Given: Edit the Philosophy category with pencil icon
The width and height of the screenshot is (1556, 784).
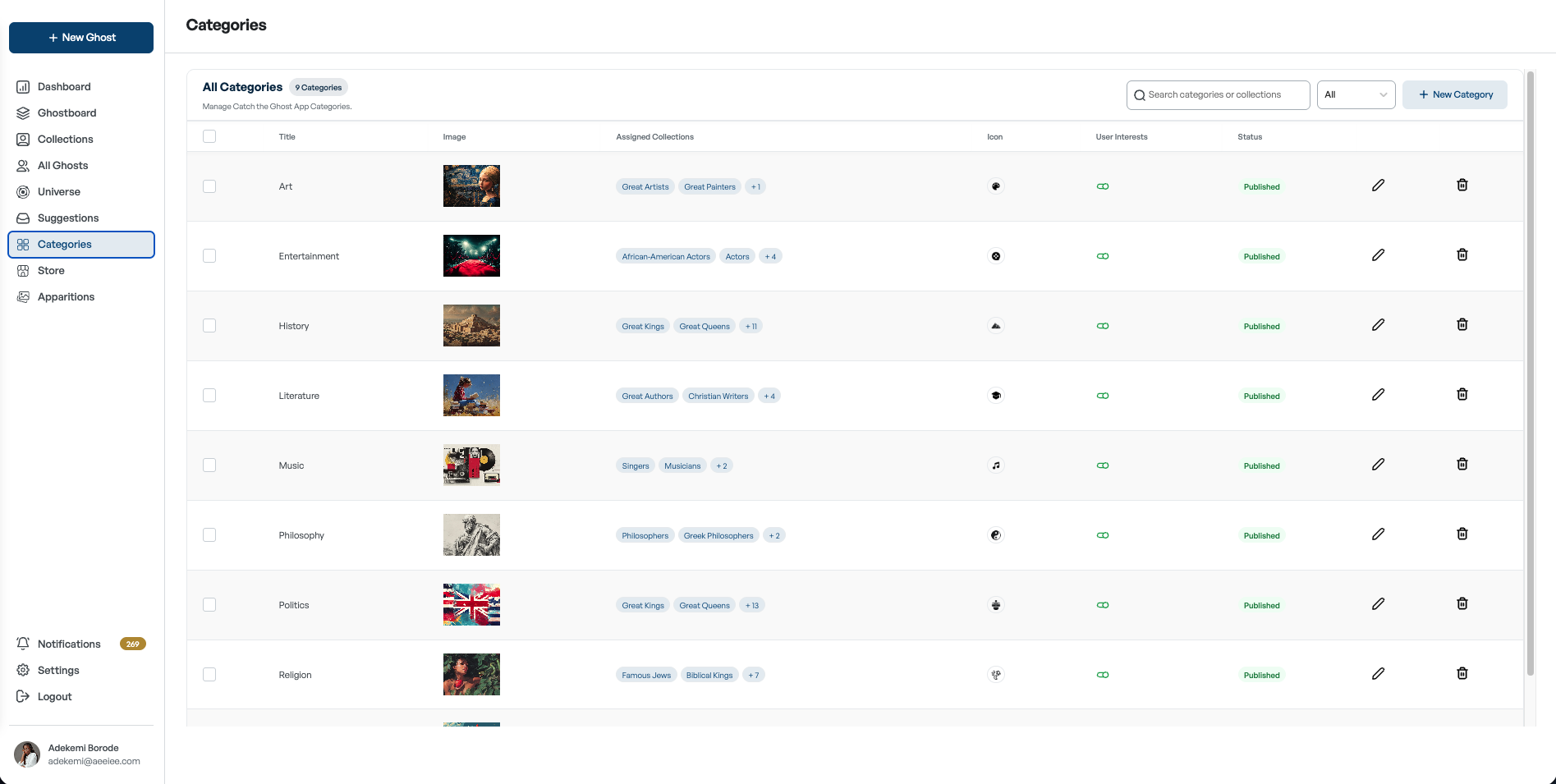Looking at the screenshot, I should (1378, 534).
